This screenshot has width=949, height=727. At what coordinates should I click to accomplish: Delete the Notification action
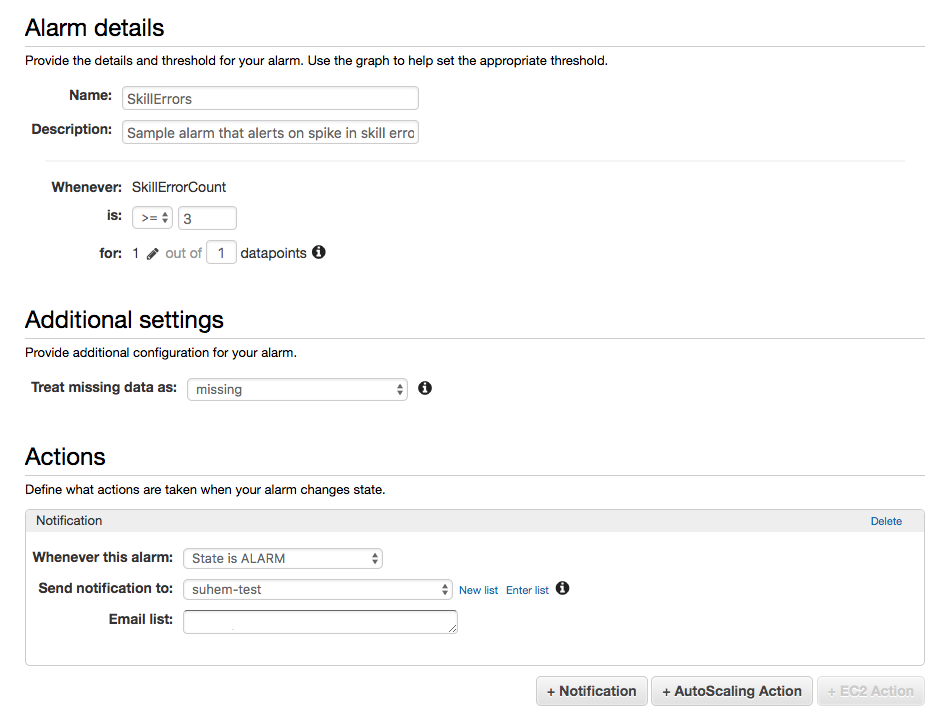[x=886, y=521]
